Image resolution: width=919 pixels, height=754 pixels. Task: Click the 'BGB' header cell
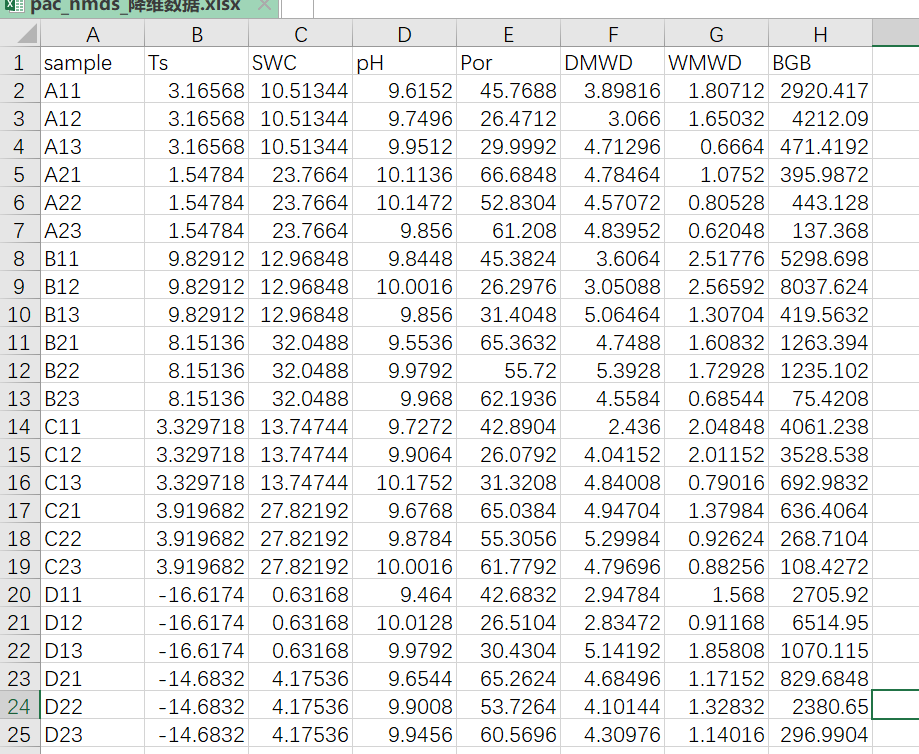(820, 62)
